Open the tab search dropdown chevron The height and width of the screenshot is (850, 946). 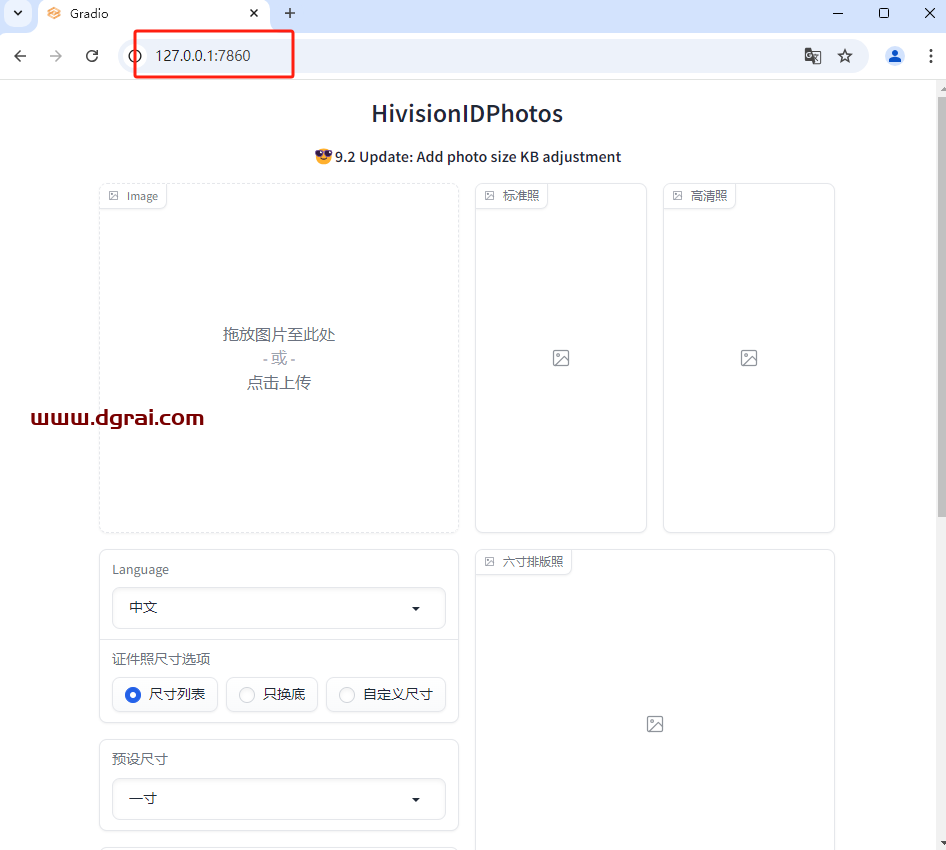point(18,13)
